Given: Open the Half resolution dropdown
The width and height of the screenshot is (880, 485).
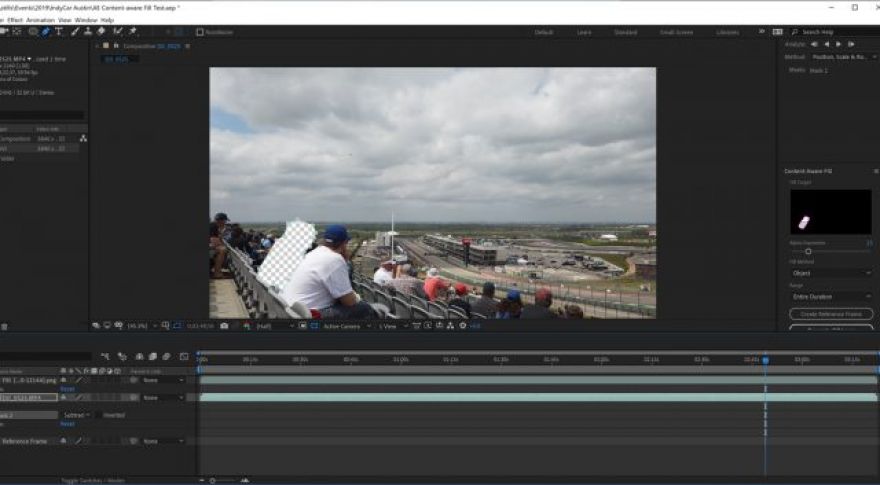Looking at the screenshot, I should (x=274, y=326).
